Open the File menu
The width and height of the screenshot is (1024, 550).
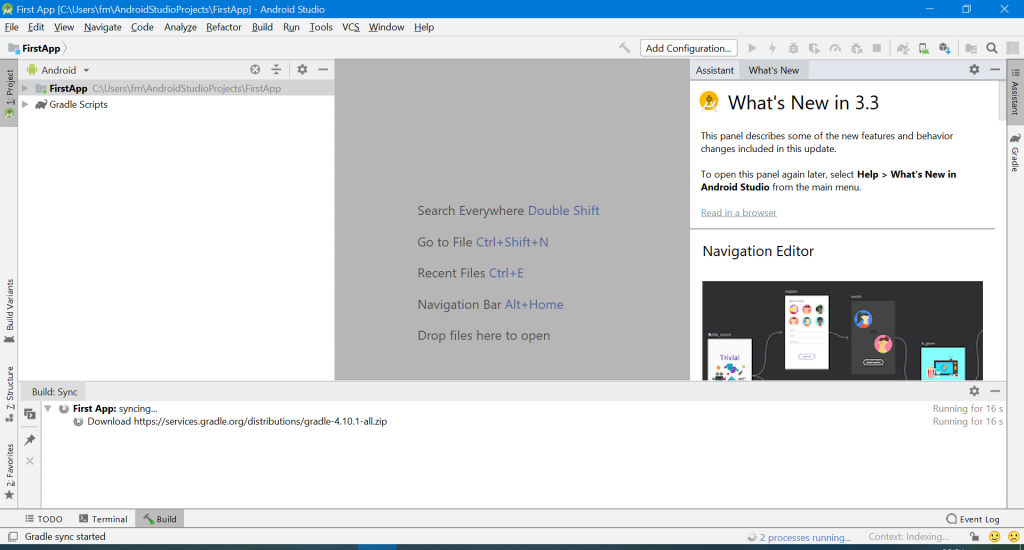click(12, 27)
